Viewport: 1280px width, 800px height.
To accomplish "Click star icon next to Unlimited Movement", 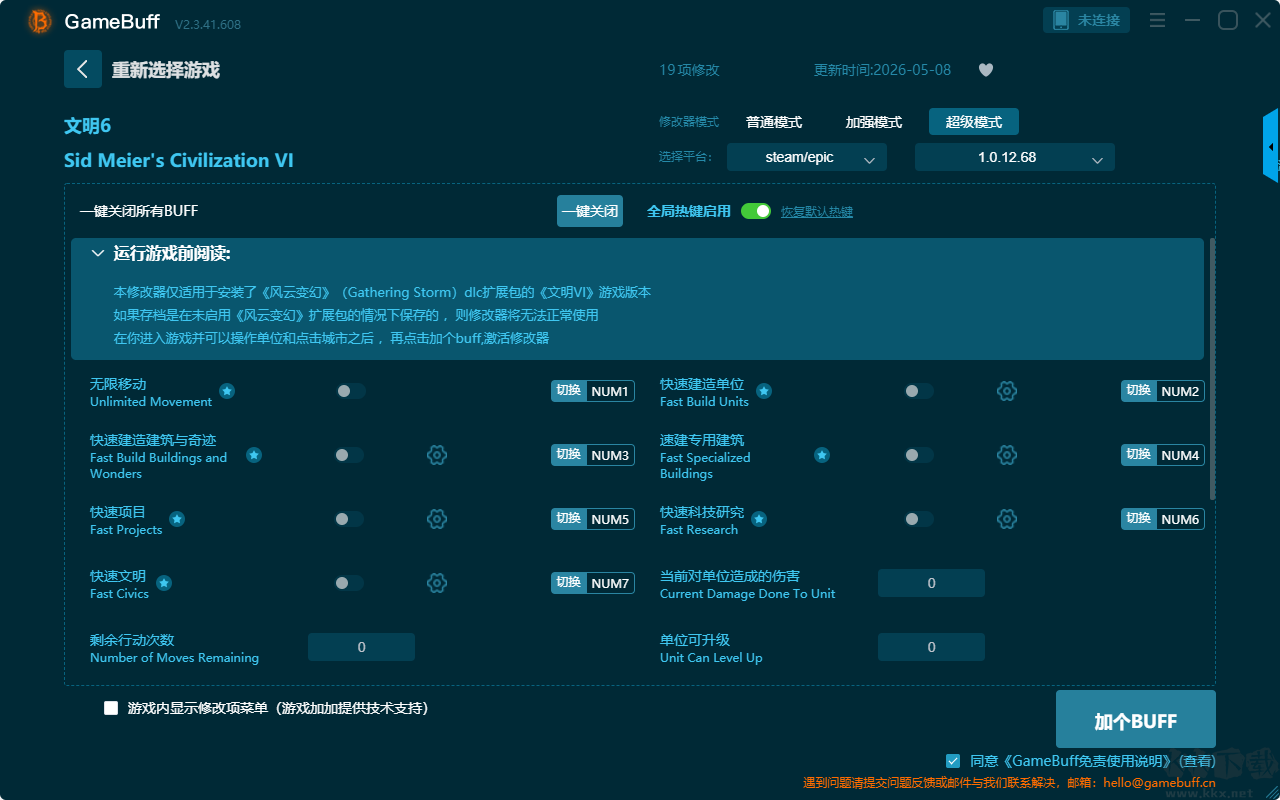I will point(227,391).
